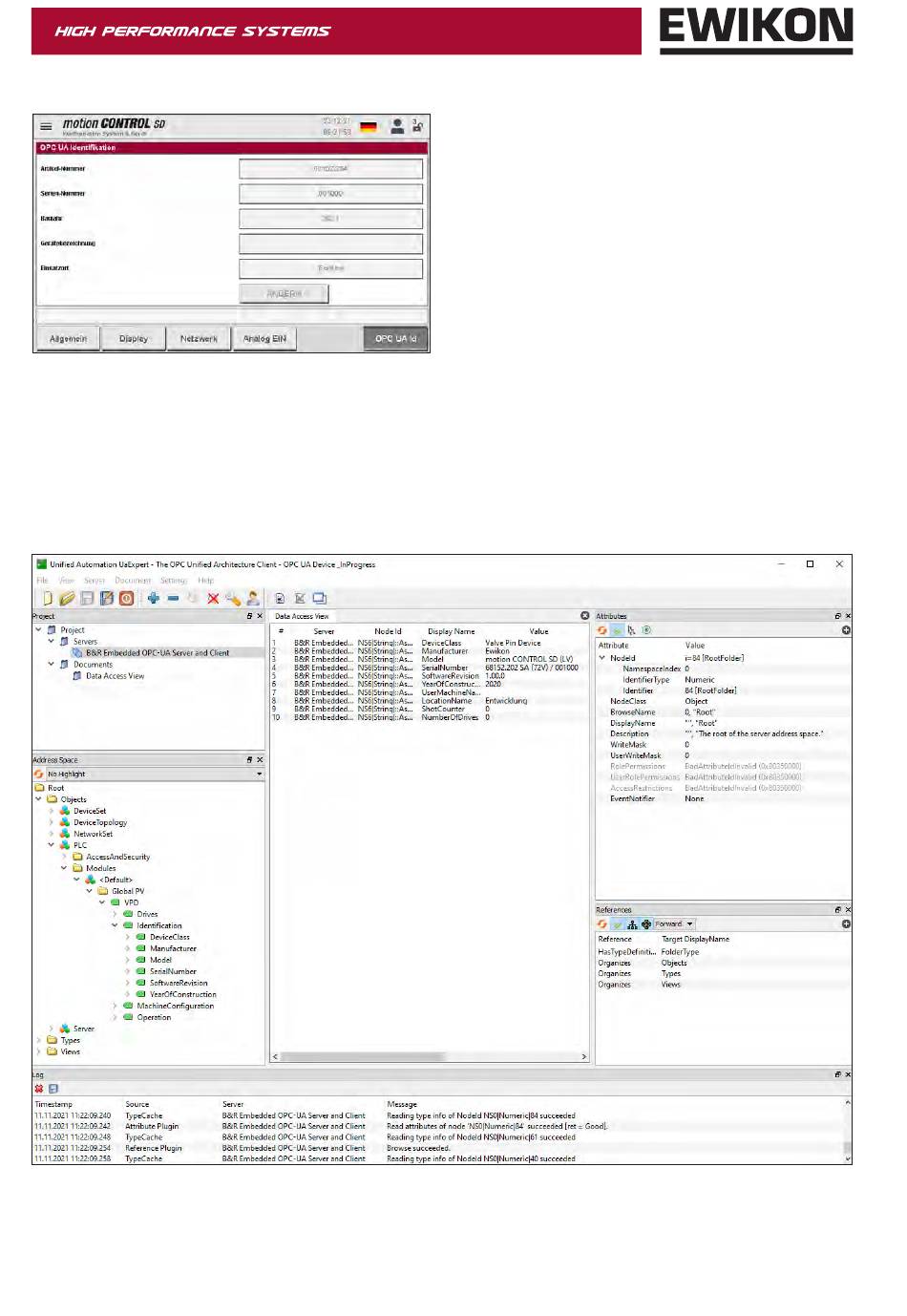The width and height of the screenshot is (907, 1316).
Task: Collapse the PLC tree node
Action: [x=52, y=845]
